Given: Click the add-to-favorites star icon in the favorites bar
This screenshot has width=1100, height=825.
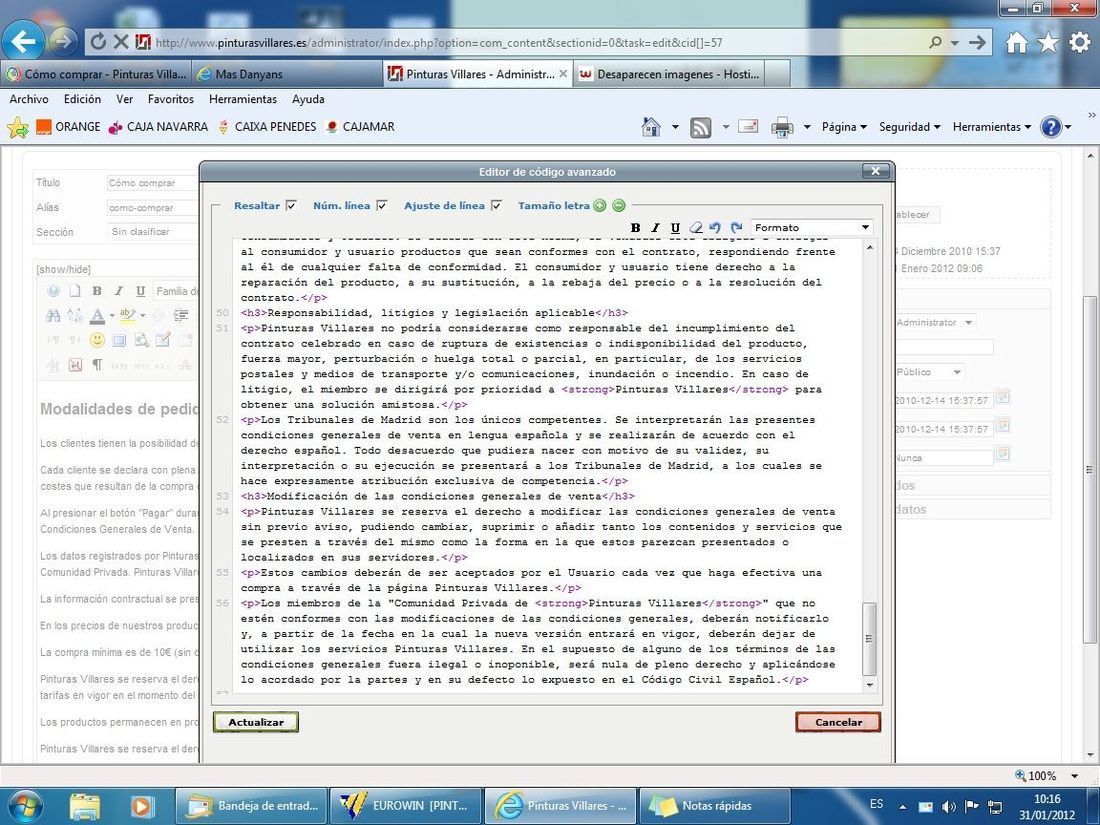Looking at the screenshot, I should pos(18,127).
